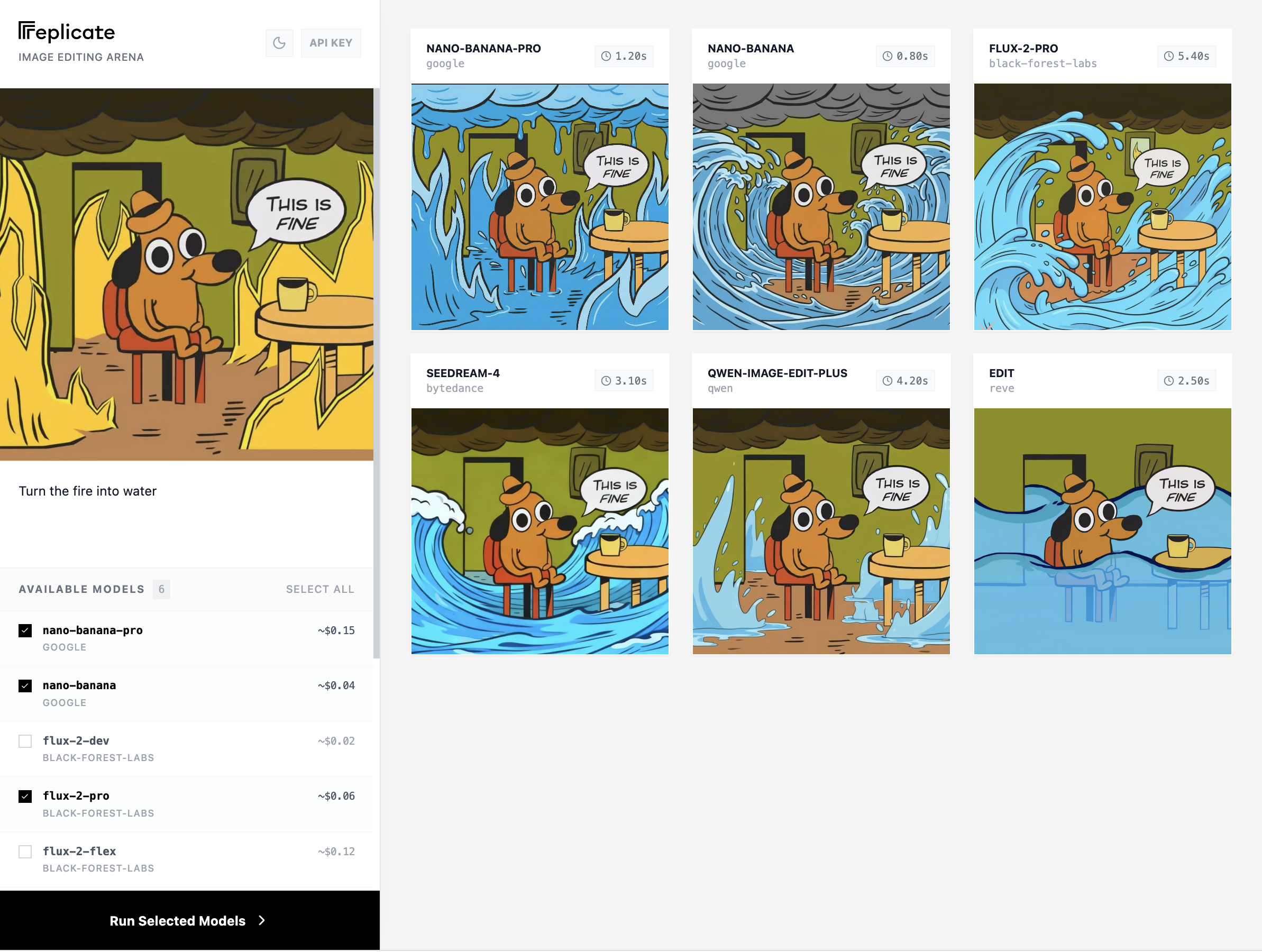The height and width of the screenshot is (952, 1262).
Task: Check the flux-2-flex model checkbox
Action: tap(25, 852)
